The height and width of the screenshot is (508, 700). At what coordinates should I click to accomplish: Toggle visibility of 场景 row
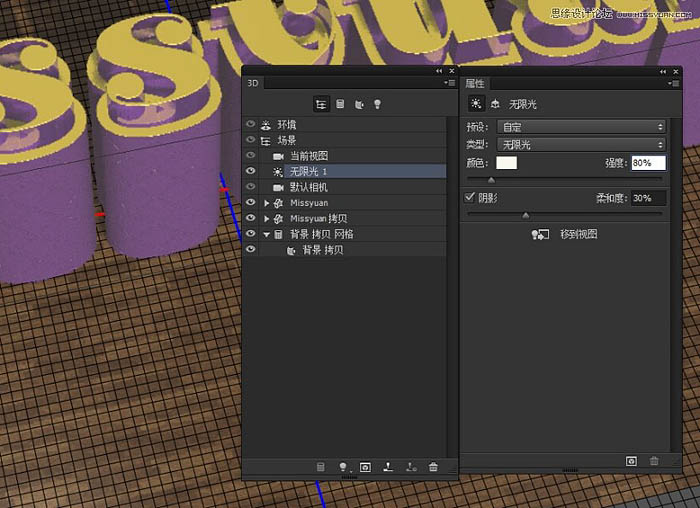click(250, 140)
